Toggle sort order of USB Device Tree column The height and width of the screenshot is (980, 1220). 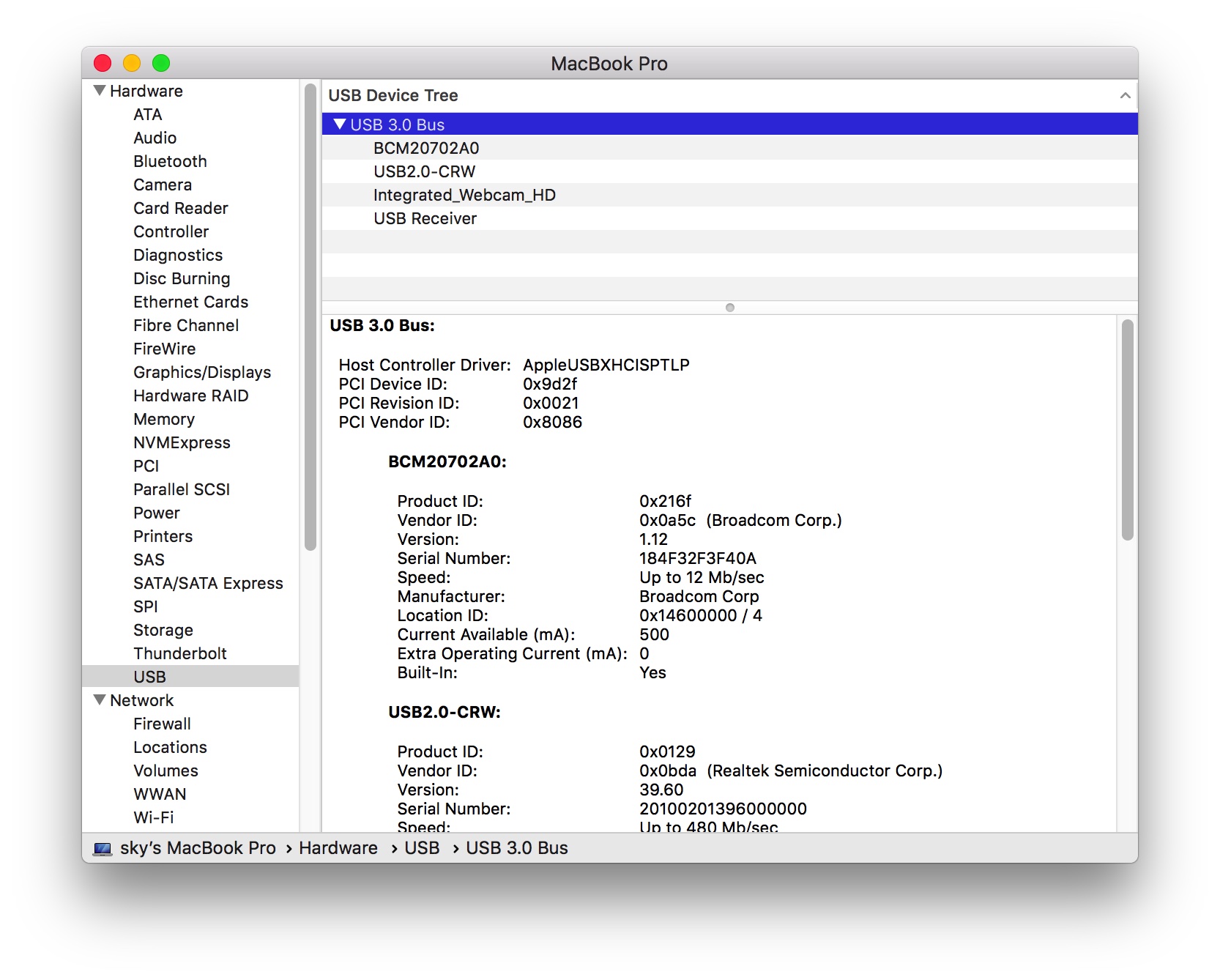click(1125, 95)
